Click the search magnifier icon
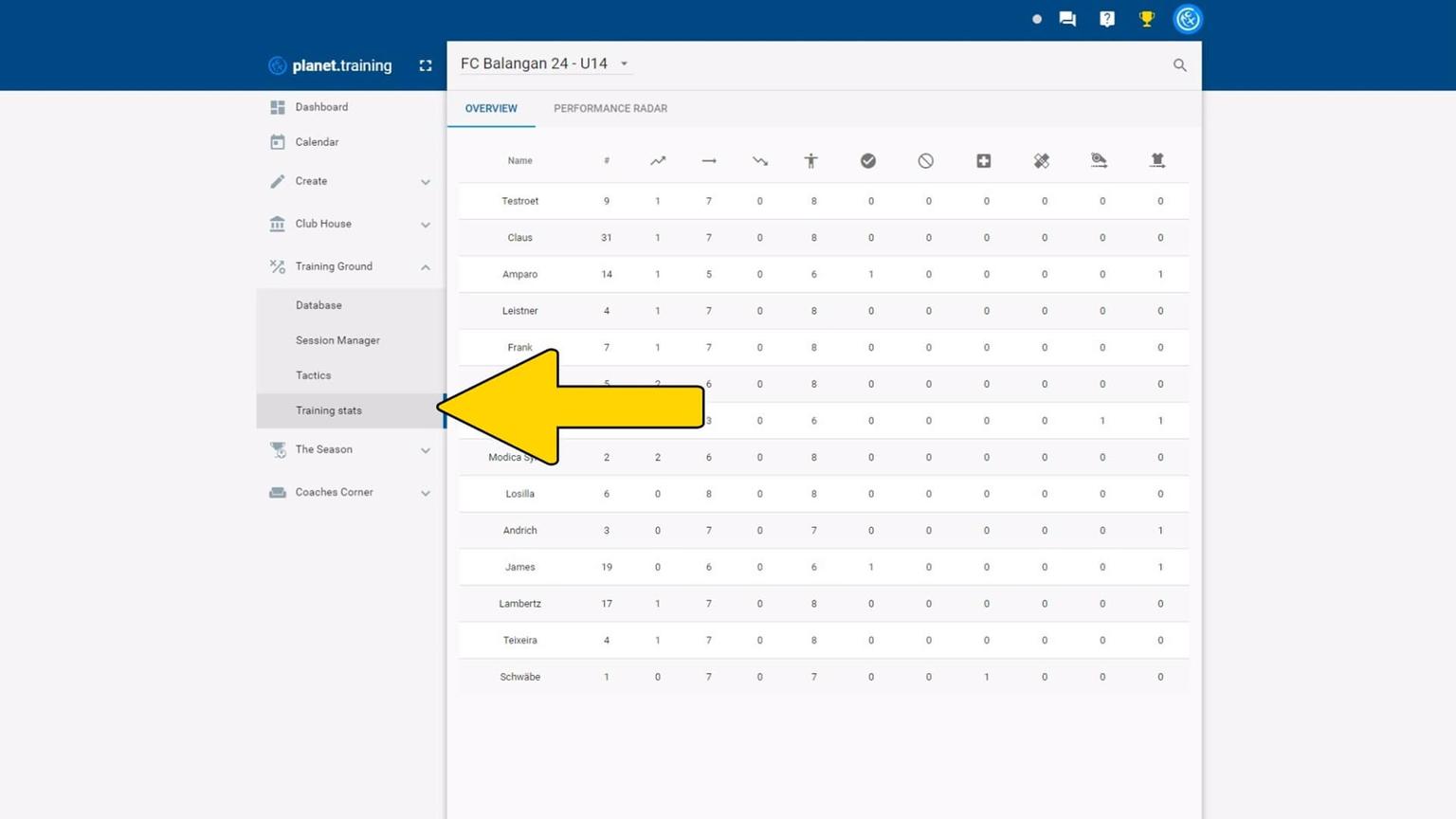Image resolution: width=1456 pixels, height=819 pixels. click(x=1179, y=65)
